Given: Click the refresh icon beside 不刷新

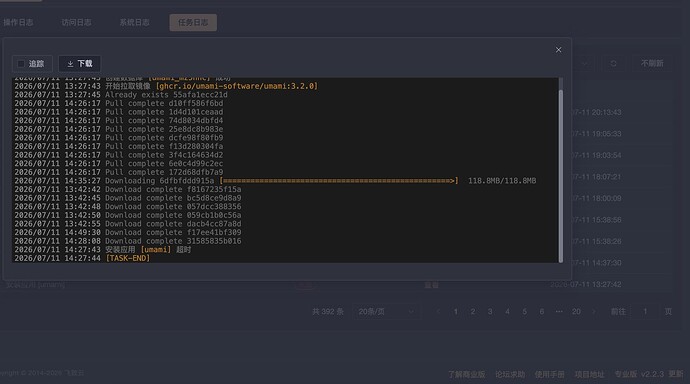Looking at the screenshot, I should pyautogui.click(x=613, y=64).
